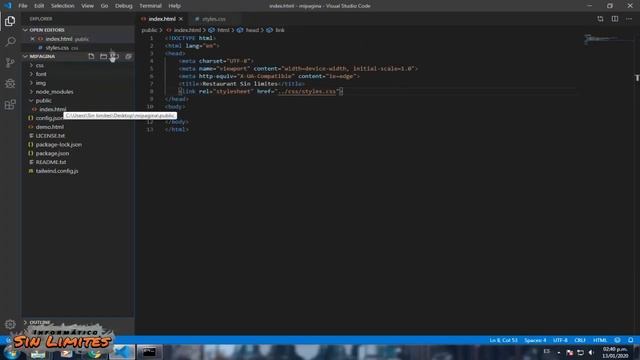Open the Extensions view

point(10,104)
